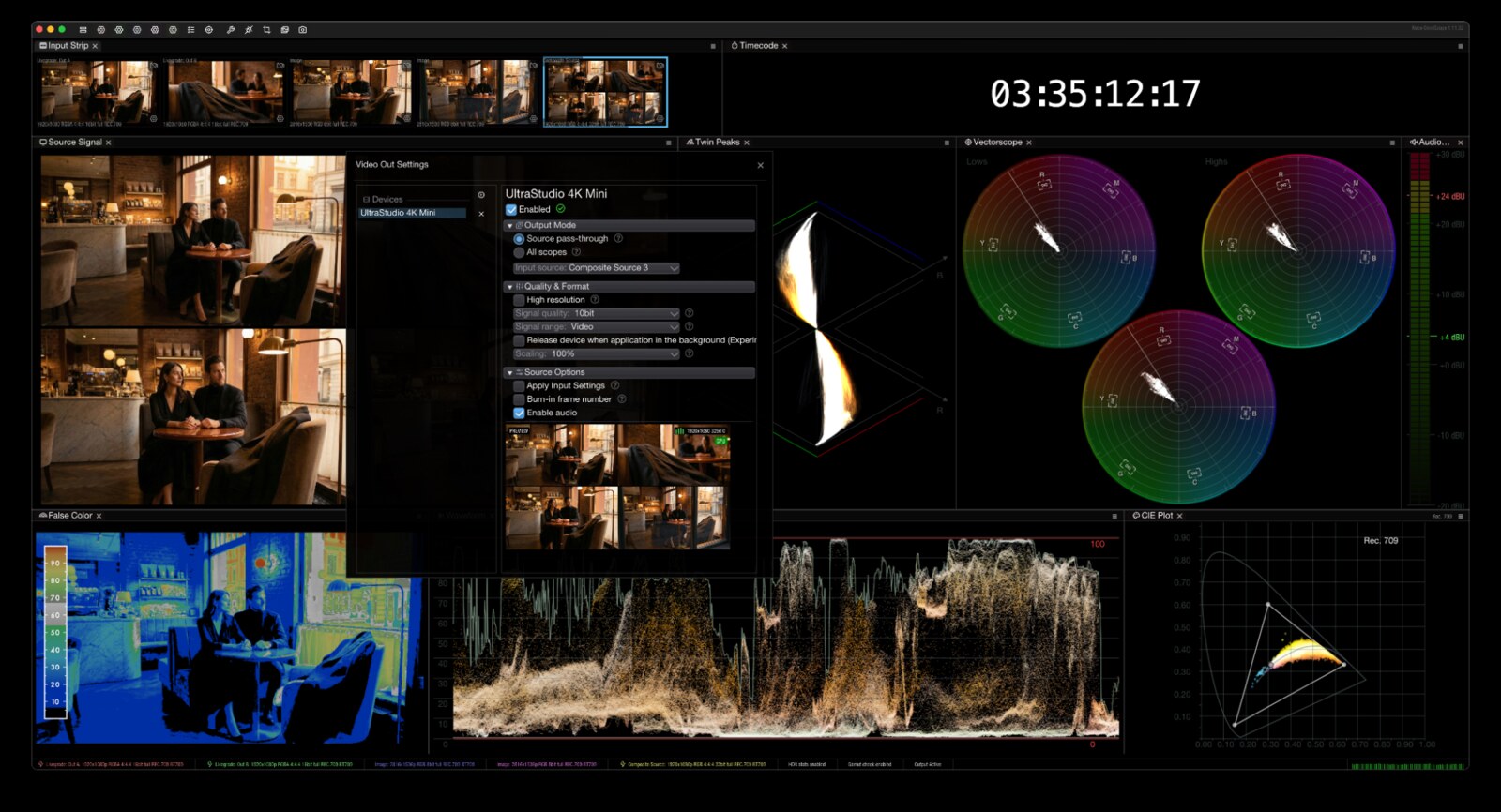Open the CIE Plot panel menu square icon
Viewport: 1501px width, 812px height.
coord(1461,516)
